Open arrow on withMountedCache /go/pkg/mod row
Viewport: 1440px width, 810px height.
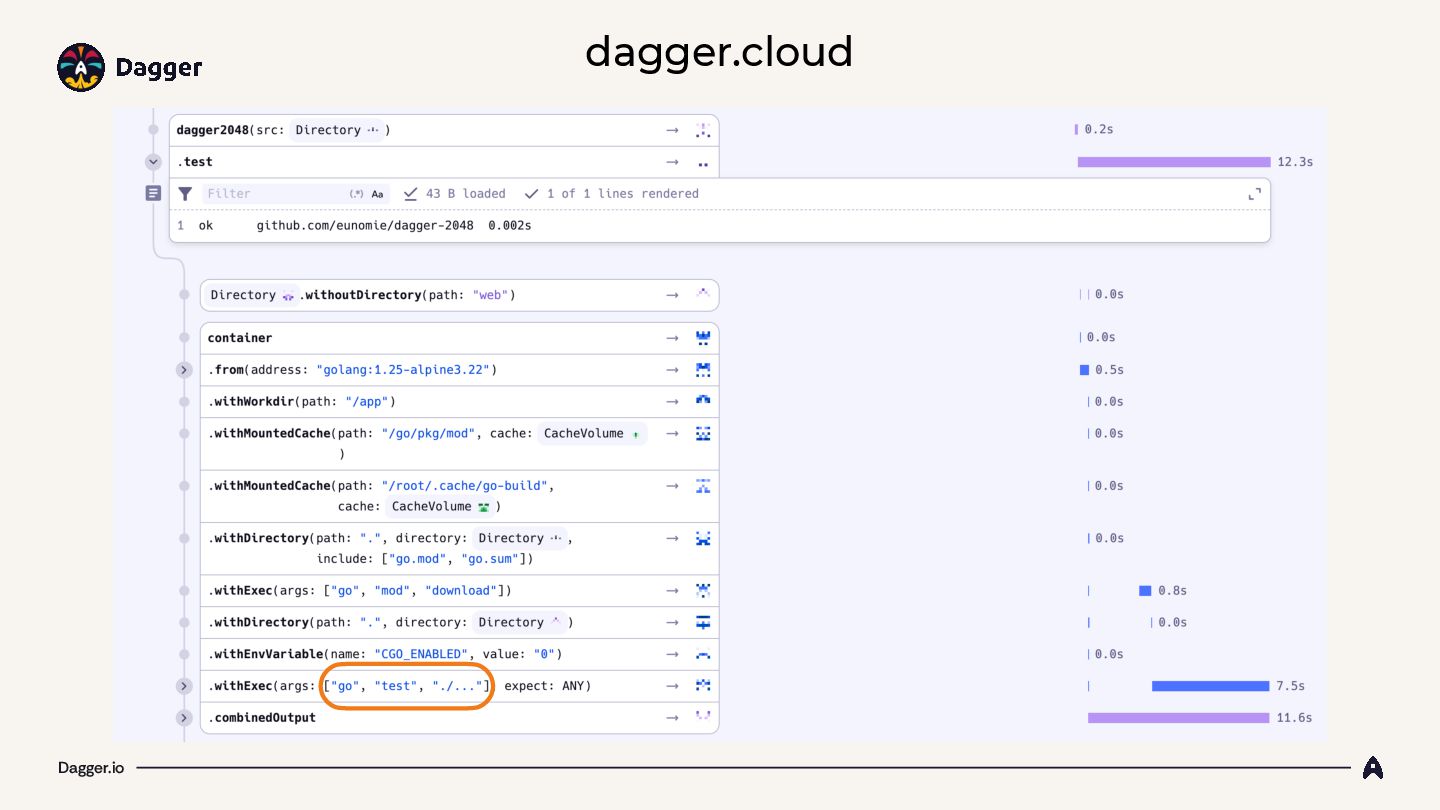click(x=673, y=434)
